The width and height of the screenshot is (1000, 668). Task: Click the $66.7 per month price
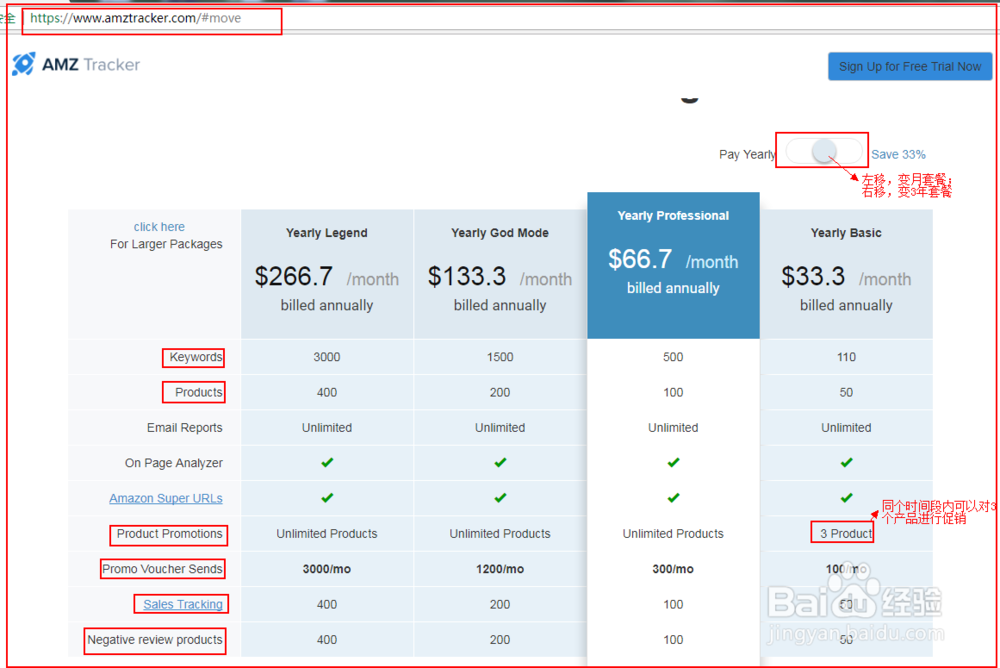click(x=673, y=260)
